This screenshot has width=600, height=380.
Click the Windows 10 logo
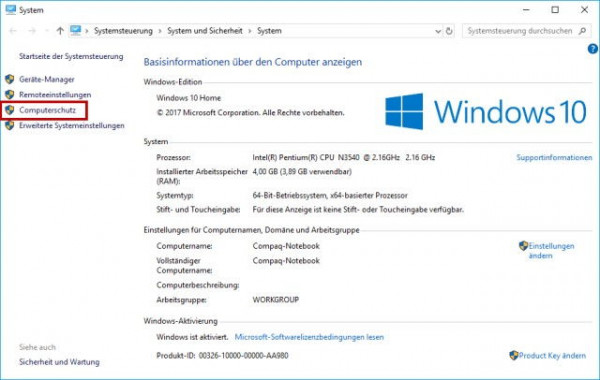pyautogui.click(x=486, y=112)
